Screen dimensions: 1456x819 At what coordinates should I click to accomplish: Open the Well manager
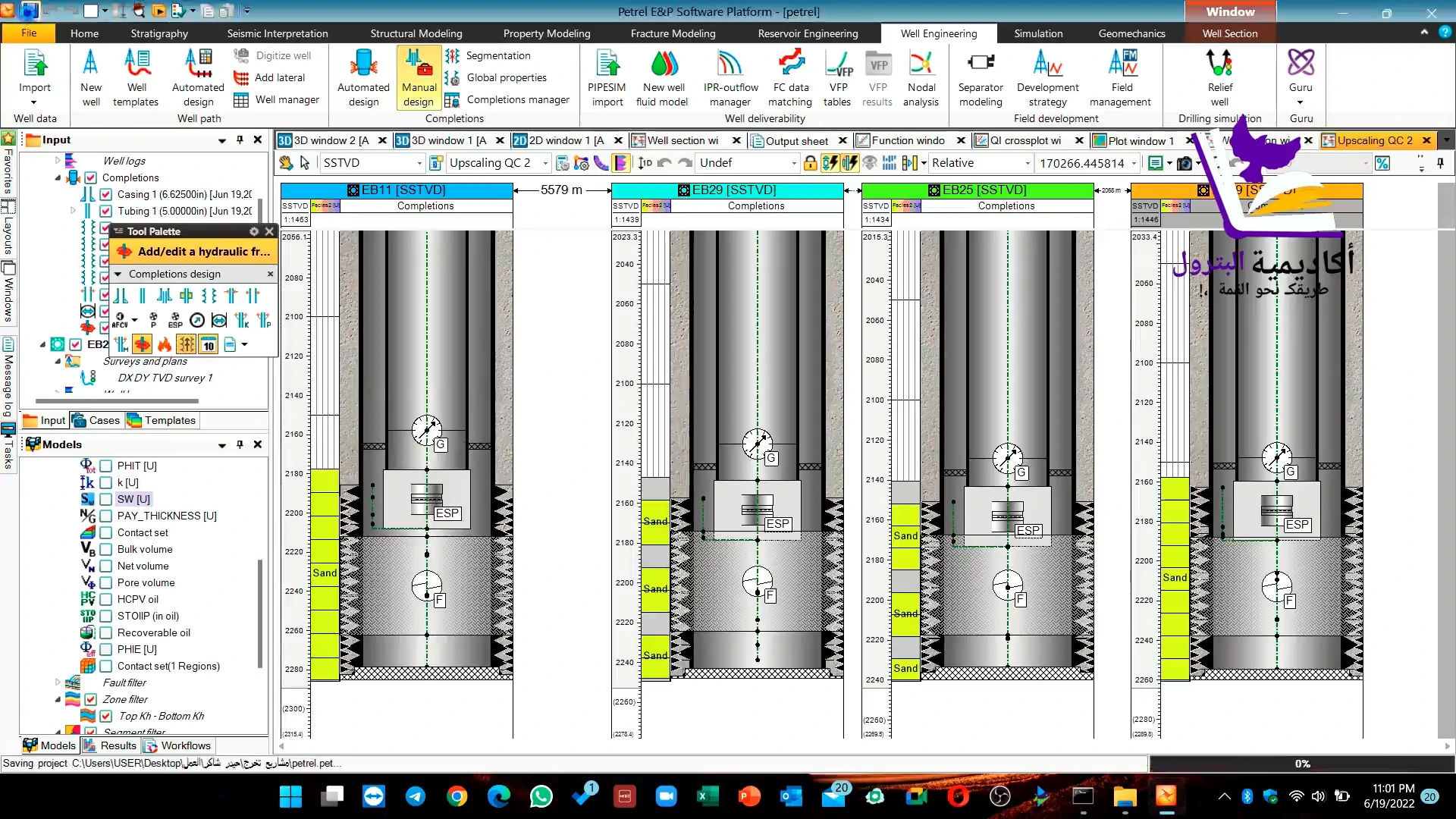(277, 99)
